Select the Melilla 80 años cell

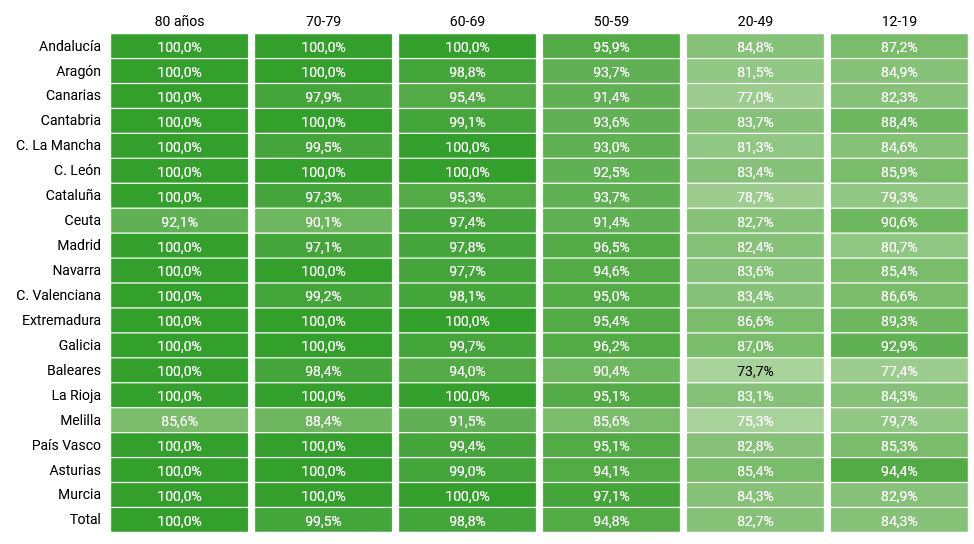coord(179,421)
